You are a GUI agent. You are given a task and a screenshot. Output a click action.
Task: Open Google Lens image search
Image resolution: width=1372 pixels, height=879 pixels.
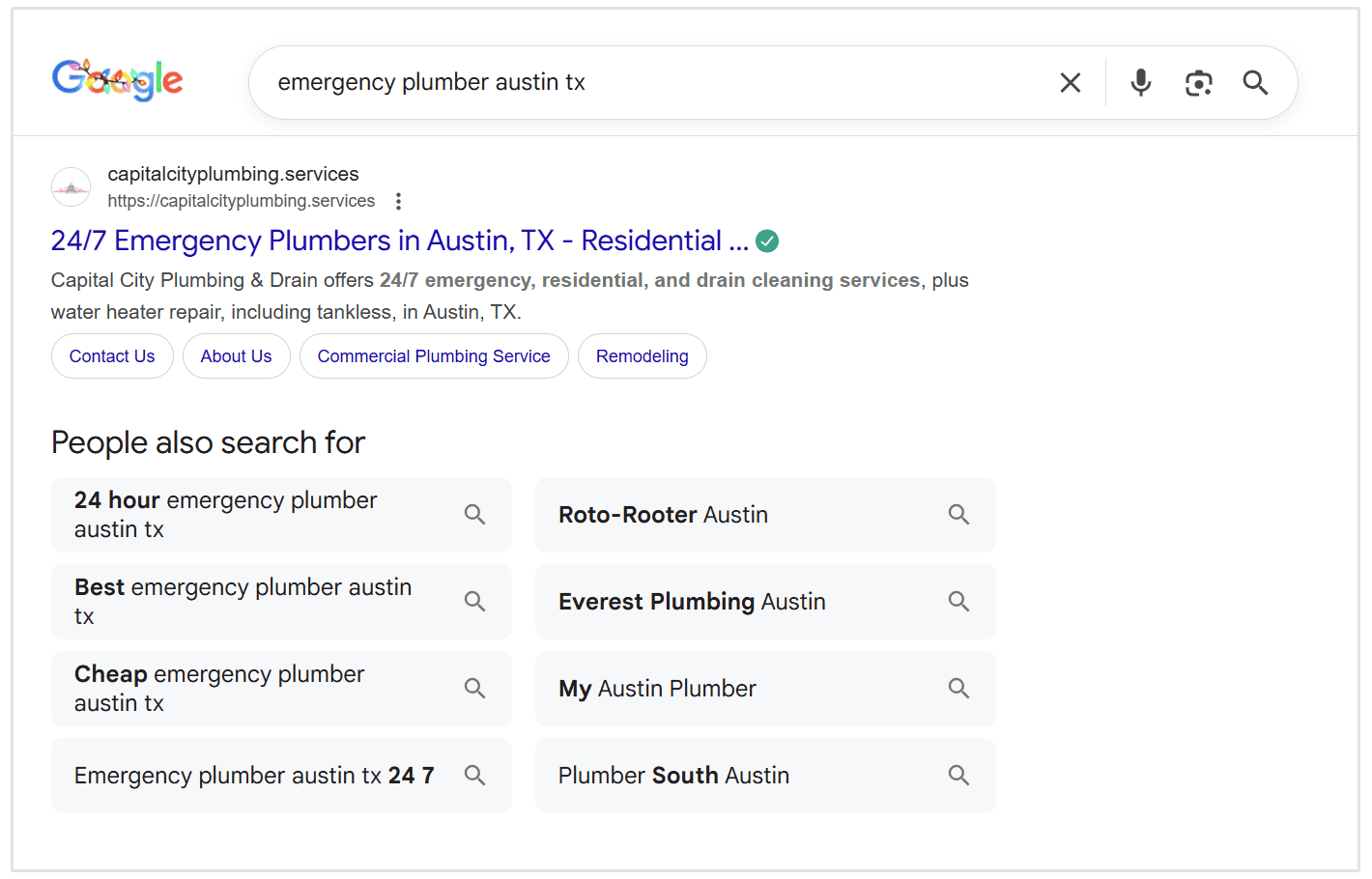(1199, 82)
